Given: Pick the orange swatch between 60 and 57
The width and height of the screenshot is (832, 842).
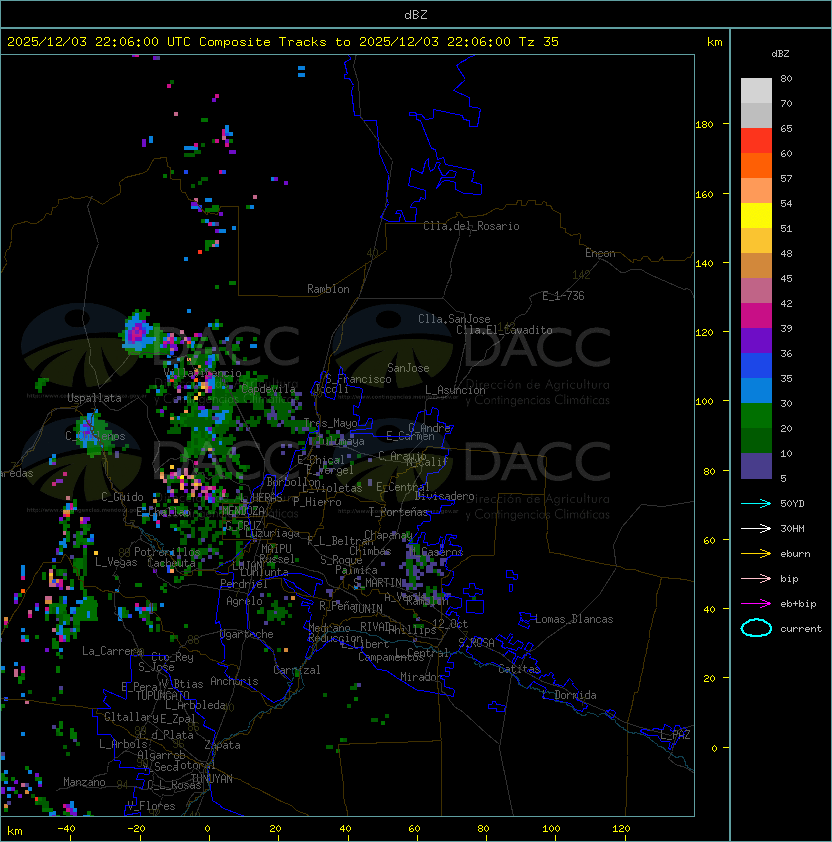Looking at the screenshot, I should (x=756, y=165).
